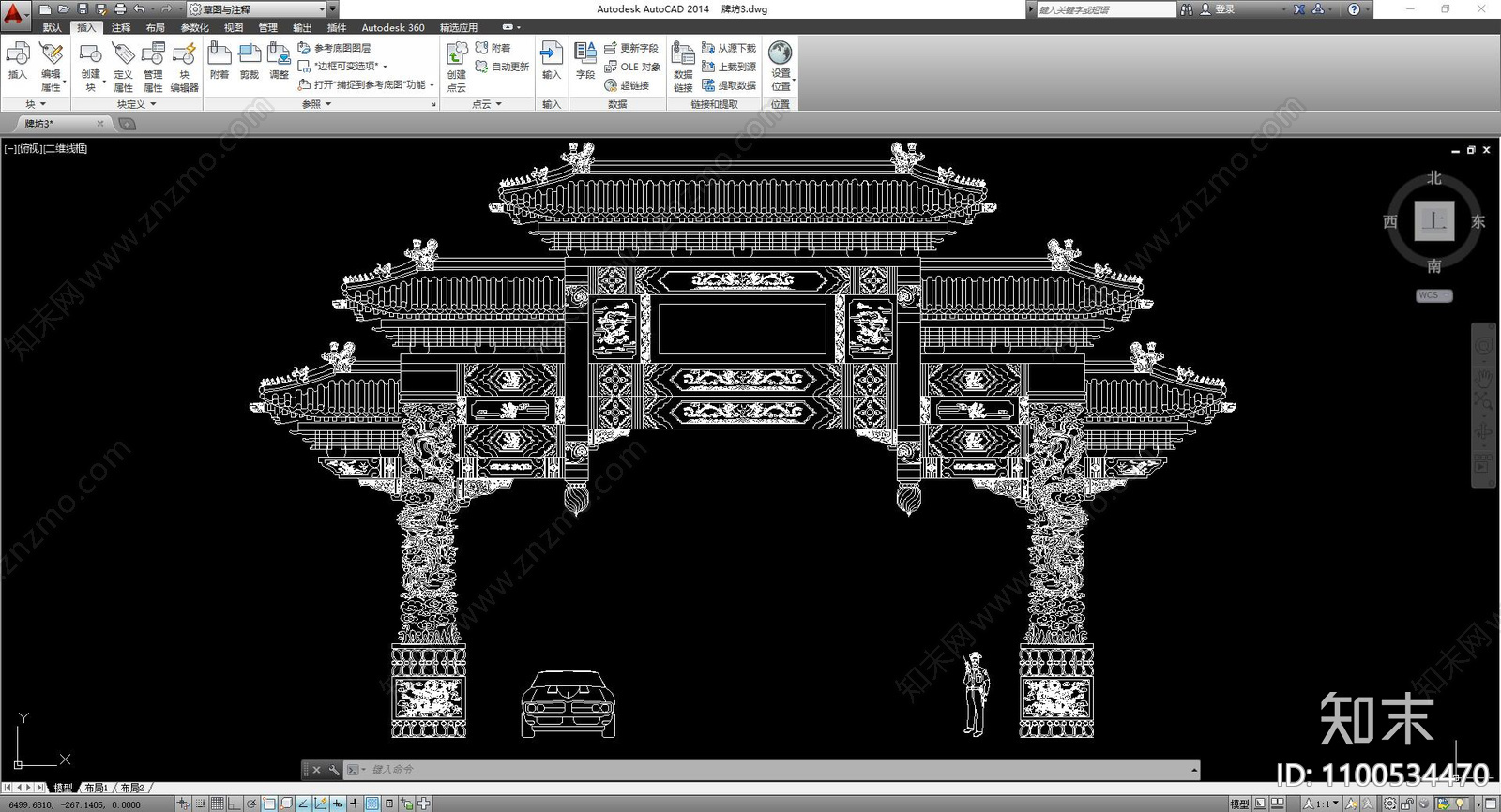Select the Clip (剪裁) reference tool

249,61
